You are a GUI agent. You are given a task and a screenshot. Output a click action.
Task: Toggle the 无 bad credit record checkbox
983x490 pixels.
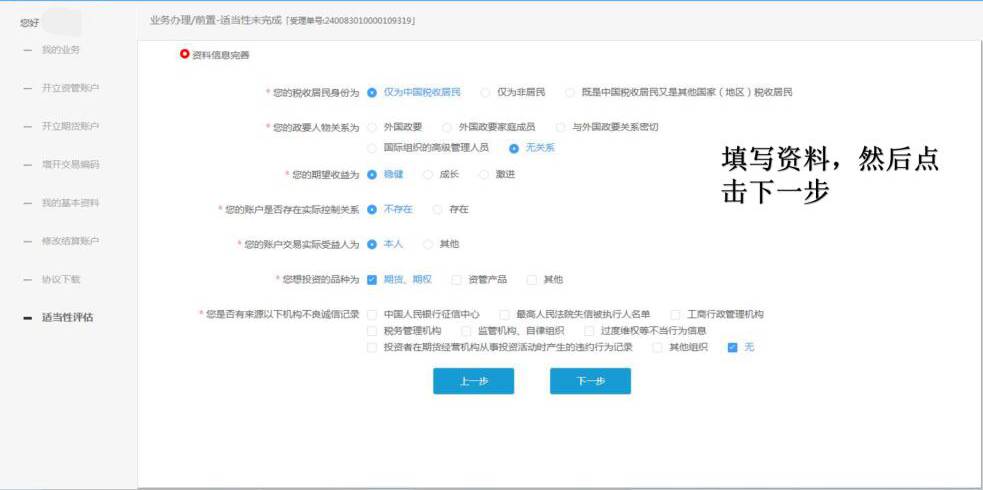click(x=733, y=348)
